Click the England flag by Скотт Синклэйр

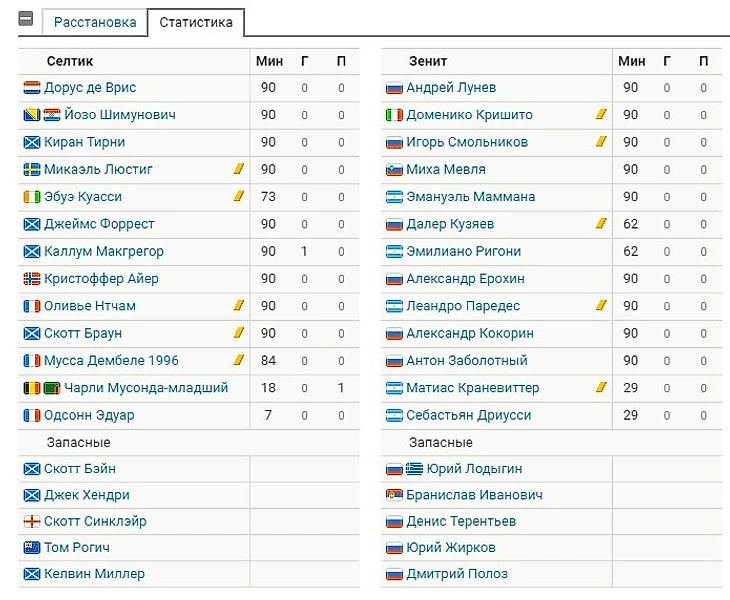[32, 522]
